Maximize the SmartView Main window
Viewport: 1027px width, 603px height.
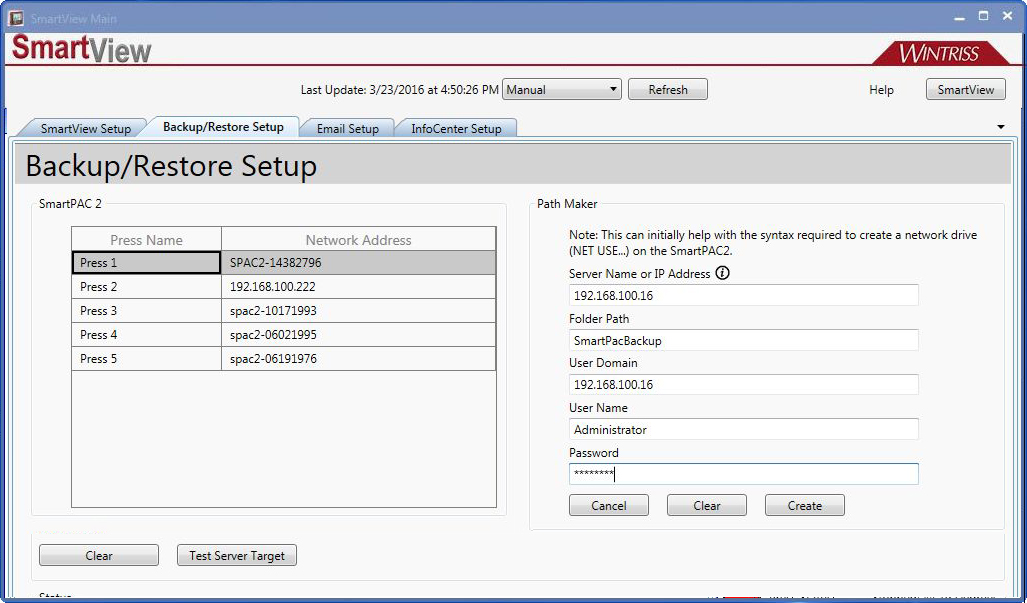[983, 16]
